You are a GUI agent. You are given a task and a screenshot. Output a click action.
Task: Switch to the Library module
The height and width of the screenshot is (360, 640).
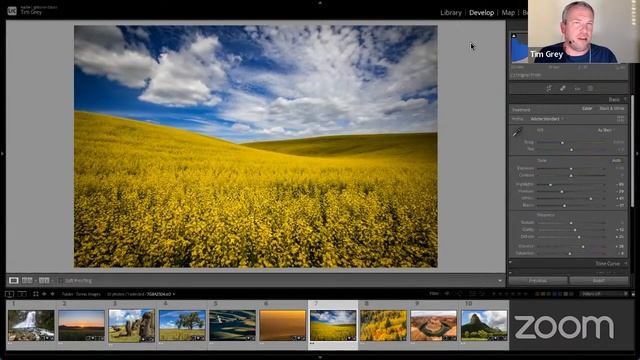point(451,13)
